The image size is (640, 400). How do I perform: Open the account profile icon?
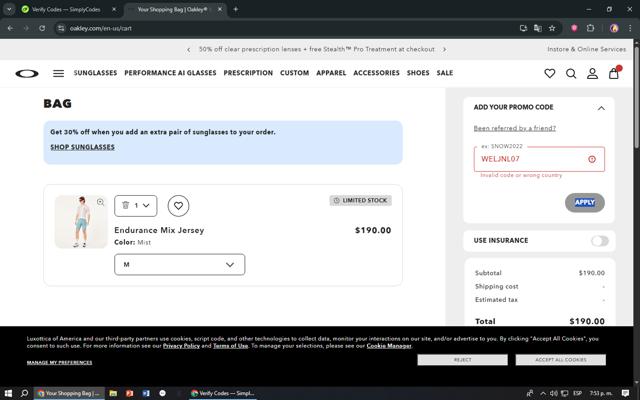[592, 73]
